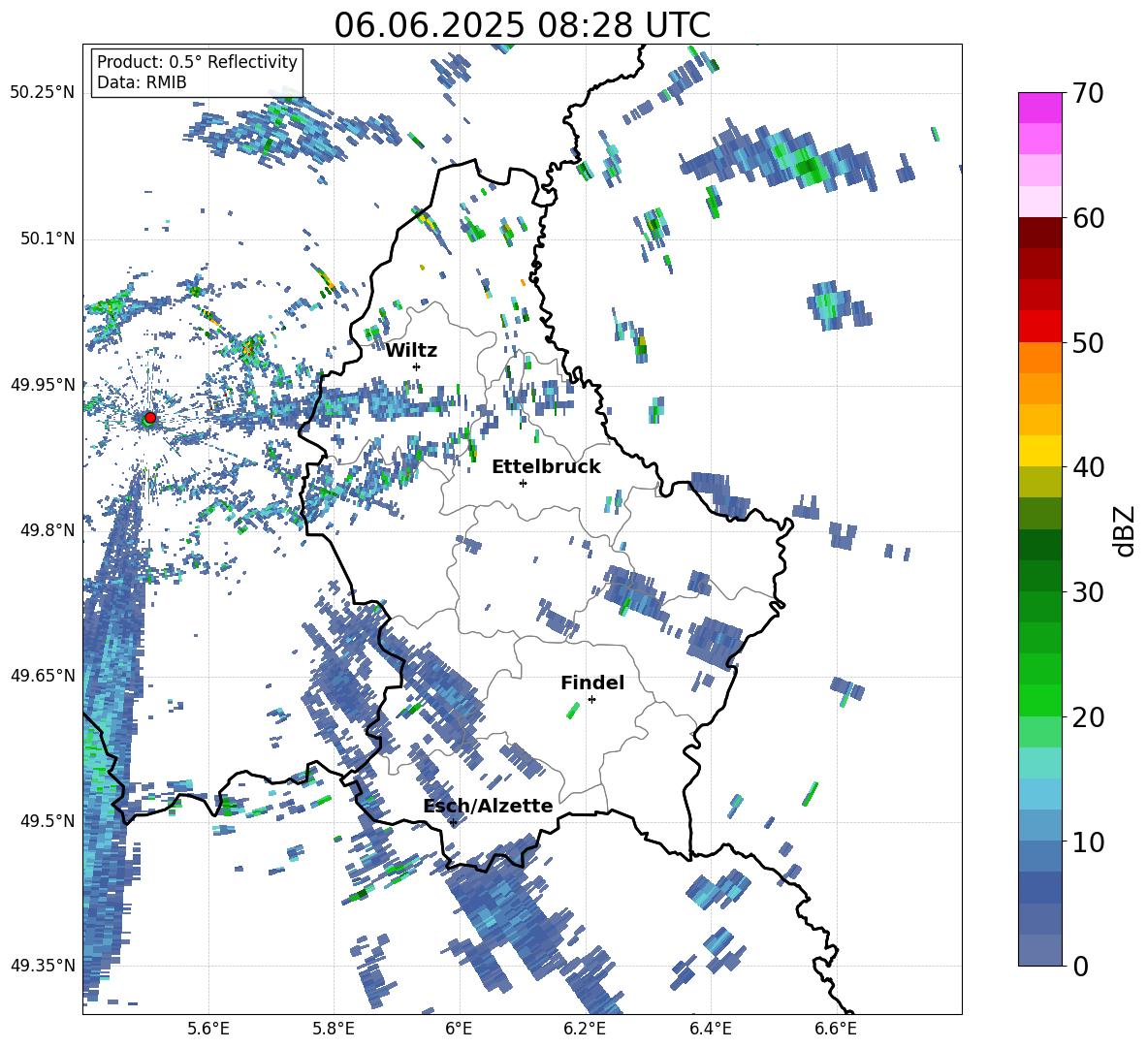Viewport: 1148px width, 1048px height.
Task: Click the 5.8°E longitude label
Action: click(334, 1029)
